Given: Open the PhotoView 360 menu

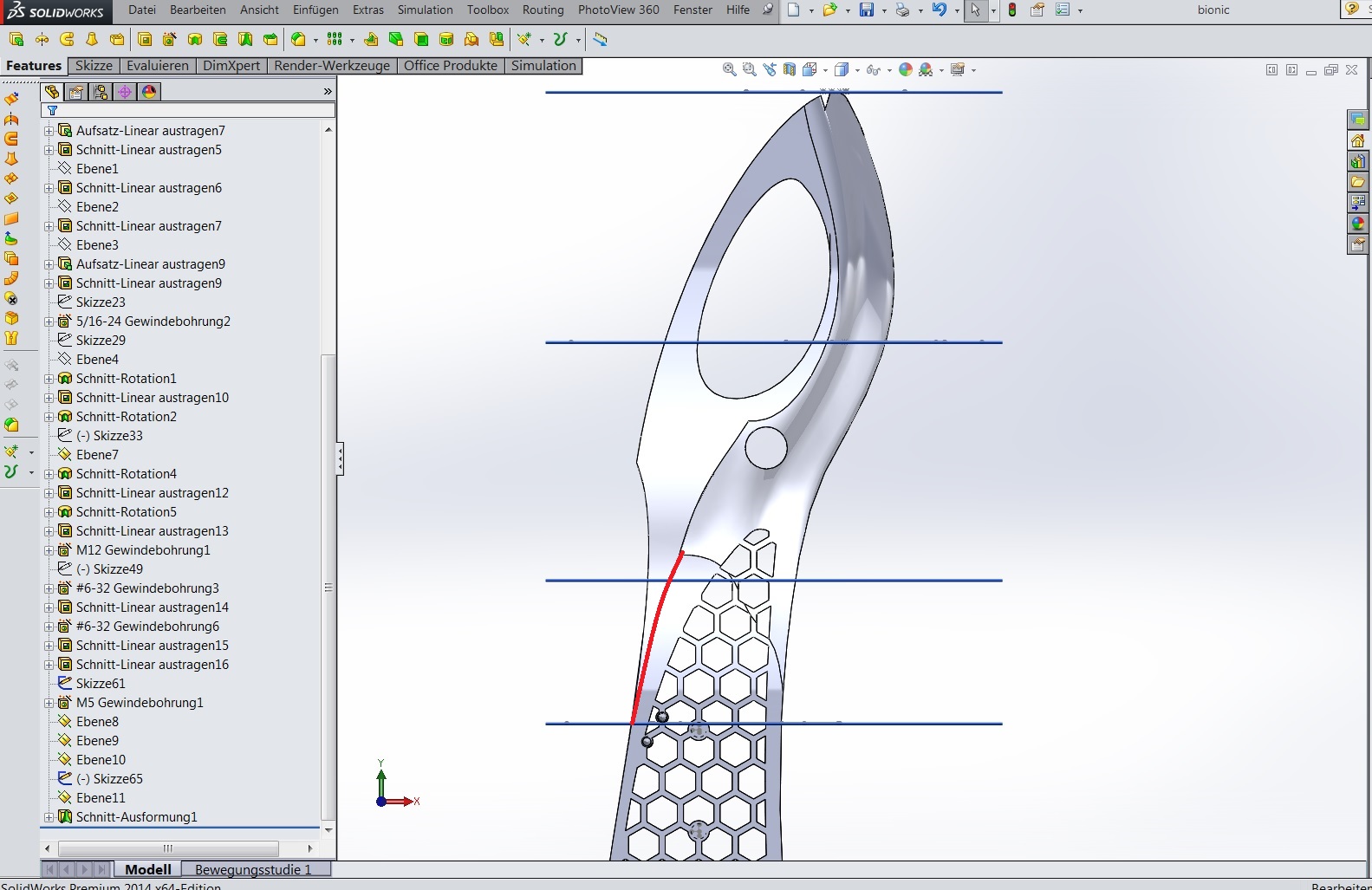Looking at the screenshot, I should (x=619, y=10).
